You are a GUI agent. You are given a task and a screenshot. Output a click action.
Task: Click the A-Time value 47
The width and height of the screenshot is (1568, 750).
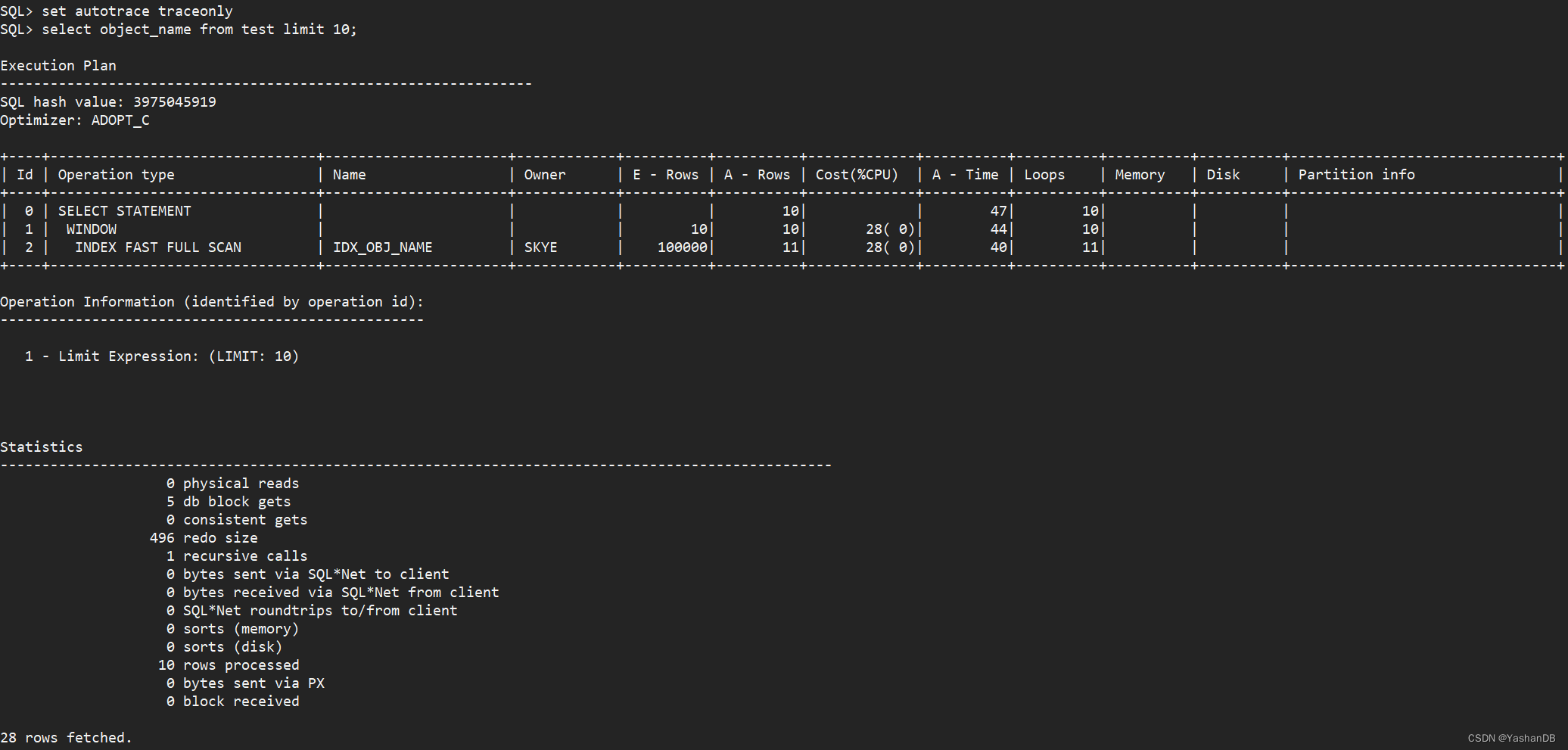pyautogui.click(x=999, y=211)
